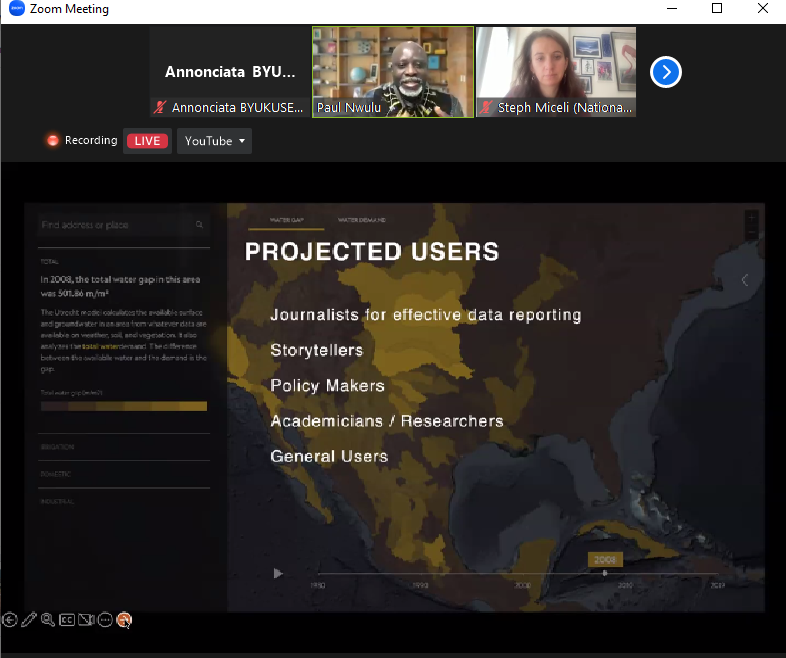Expand the Domestic section
This screenshot has width=786, height=658.
(56, 474)
